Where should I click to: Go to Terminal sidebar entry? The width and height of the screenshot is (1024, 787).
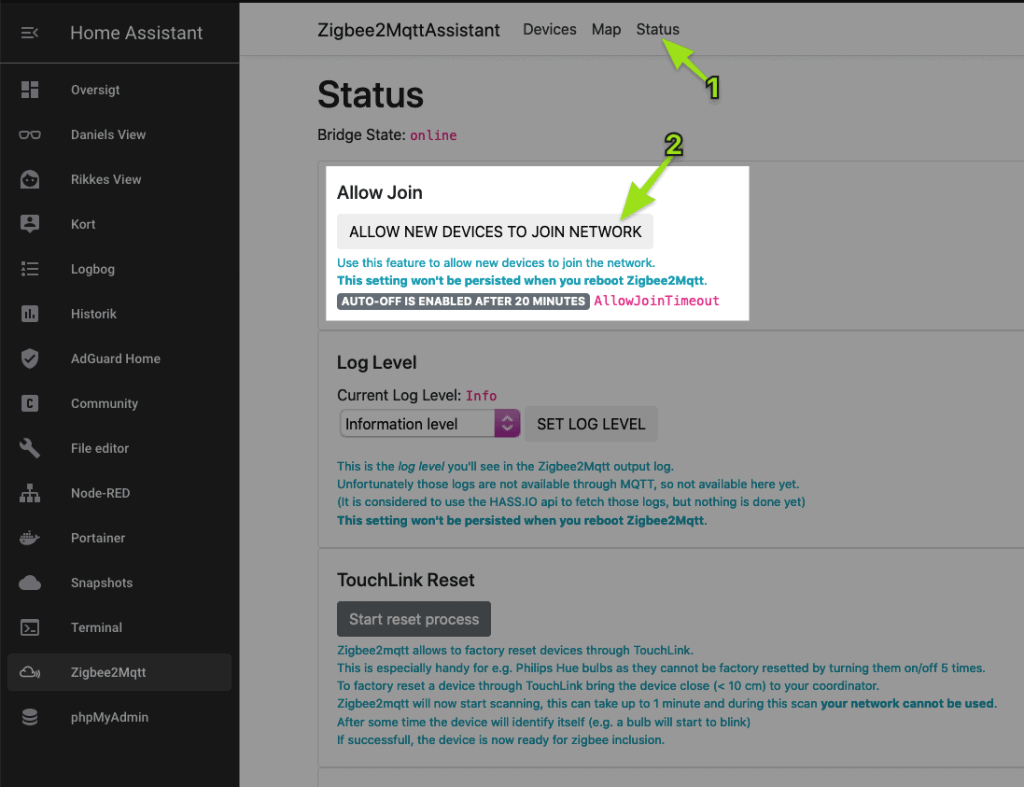tap(120, 627)
